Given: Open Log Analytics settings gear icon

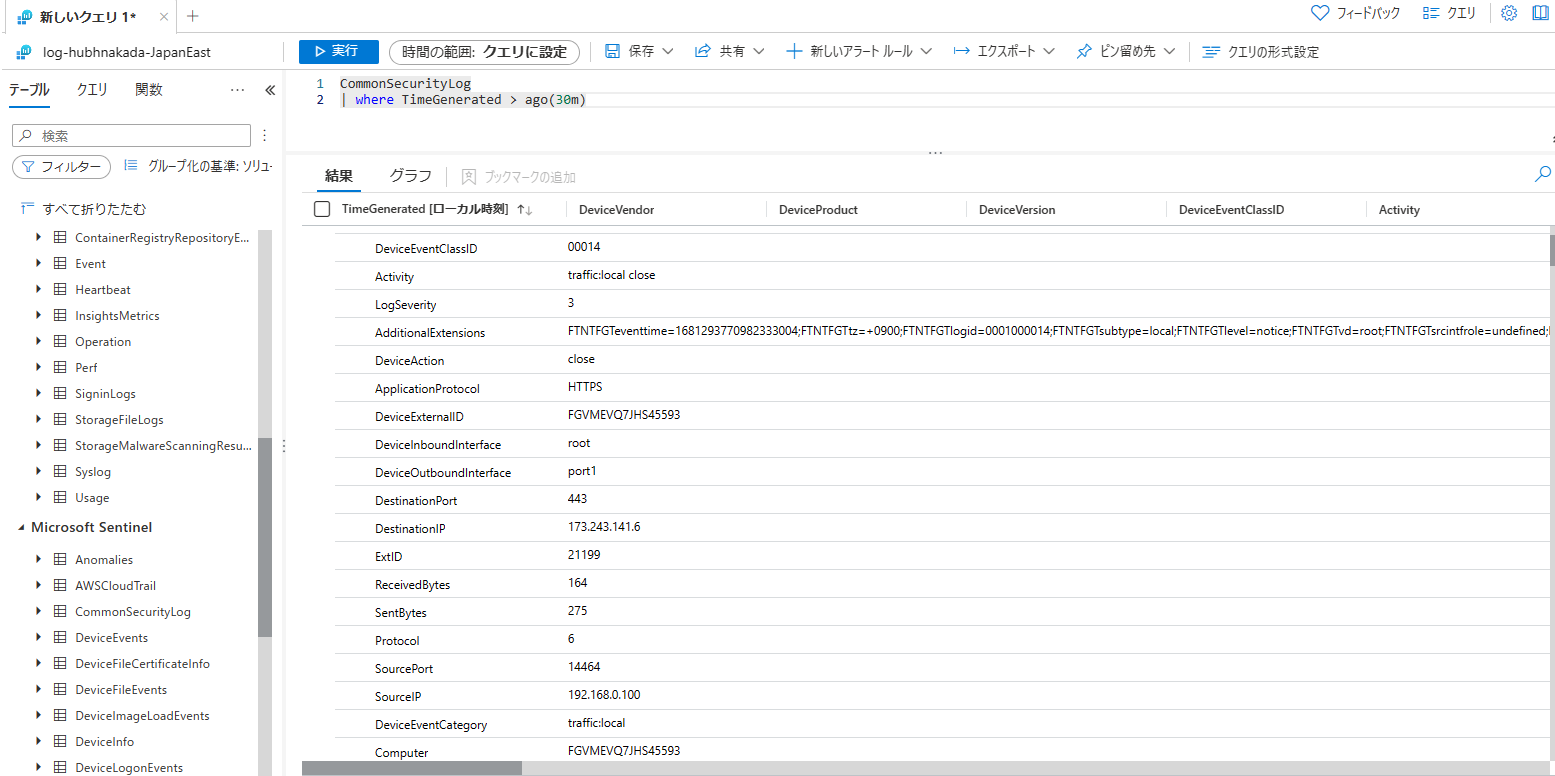Looking at the screenshot, I should click(1507, 13).
